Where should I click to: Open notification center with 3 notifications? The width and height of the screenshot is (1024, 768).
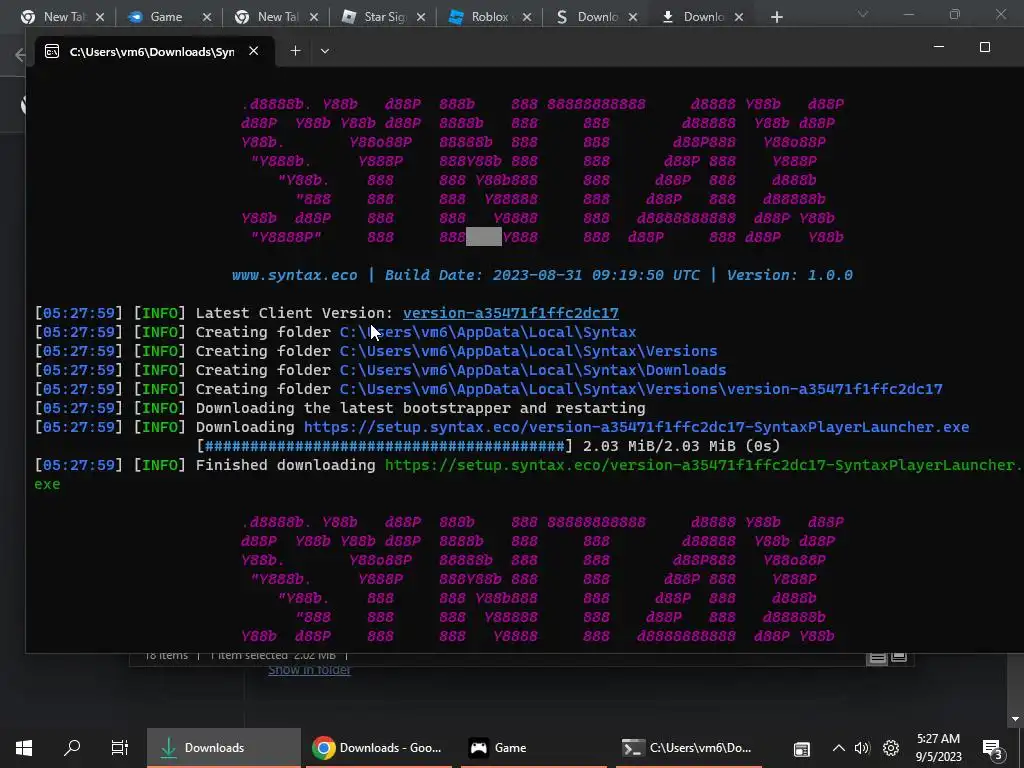click(993, 748)
